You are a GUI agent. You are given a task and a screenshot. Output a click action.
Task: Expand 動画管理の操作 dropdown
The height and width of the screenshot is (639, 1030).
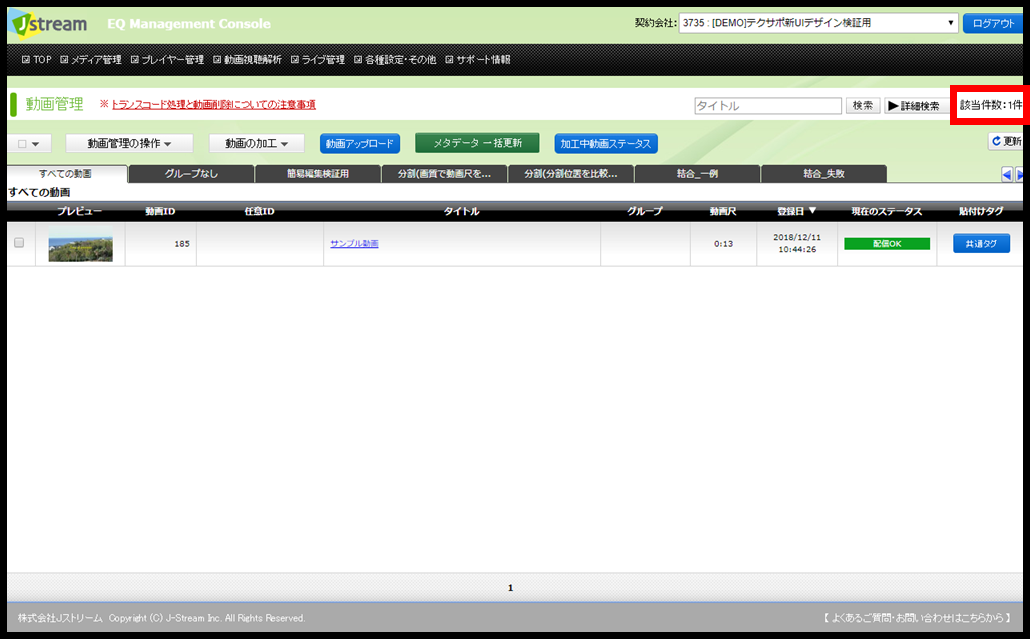point(129,143)
